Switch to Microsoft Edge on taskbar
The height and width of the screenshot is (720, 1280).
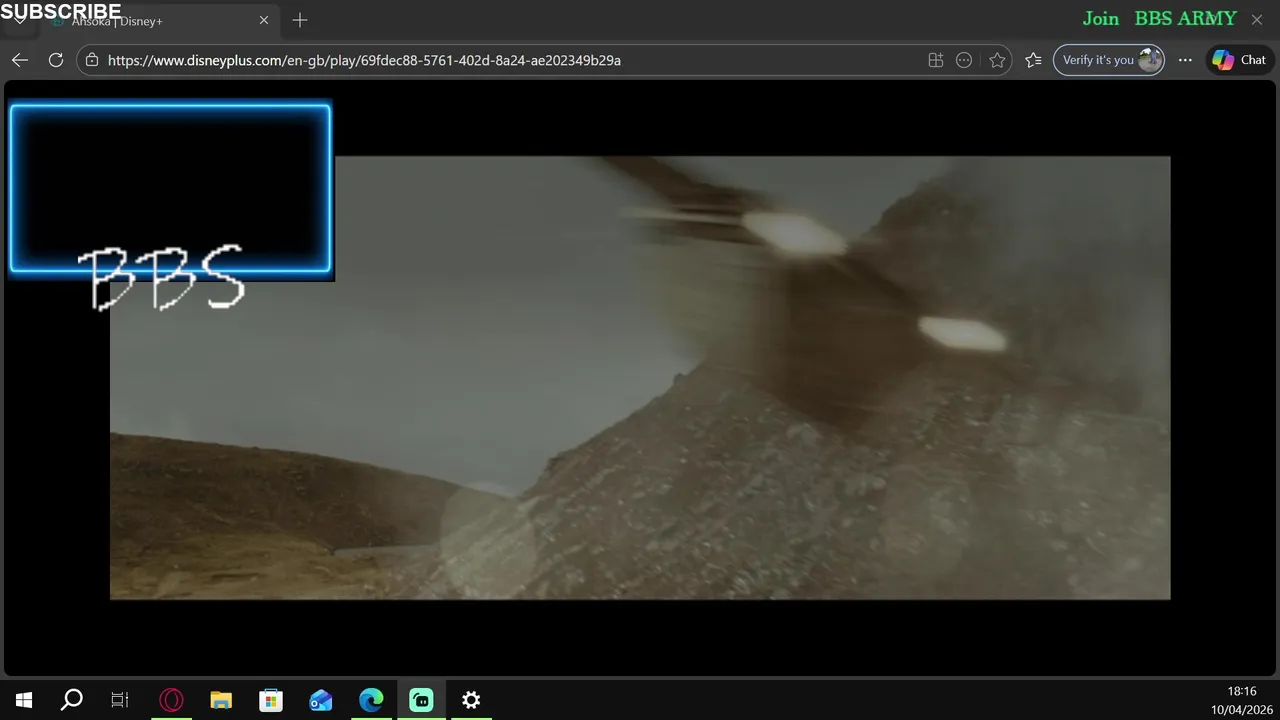click(x=371, y=700)
